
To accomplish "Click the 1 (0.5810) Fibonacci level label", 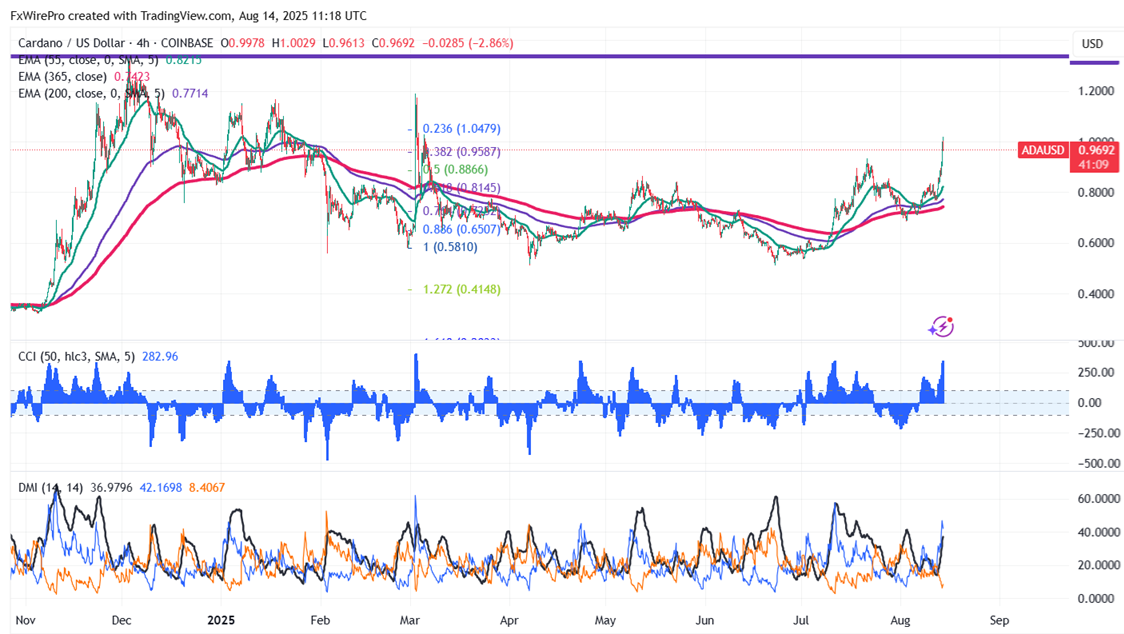I will [450, 247].
